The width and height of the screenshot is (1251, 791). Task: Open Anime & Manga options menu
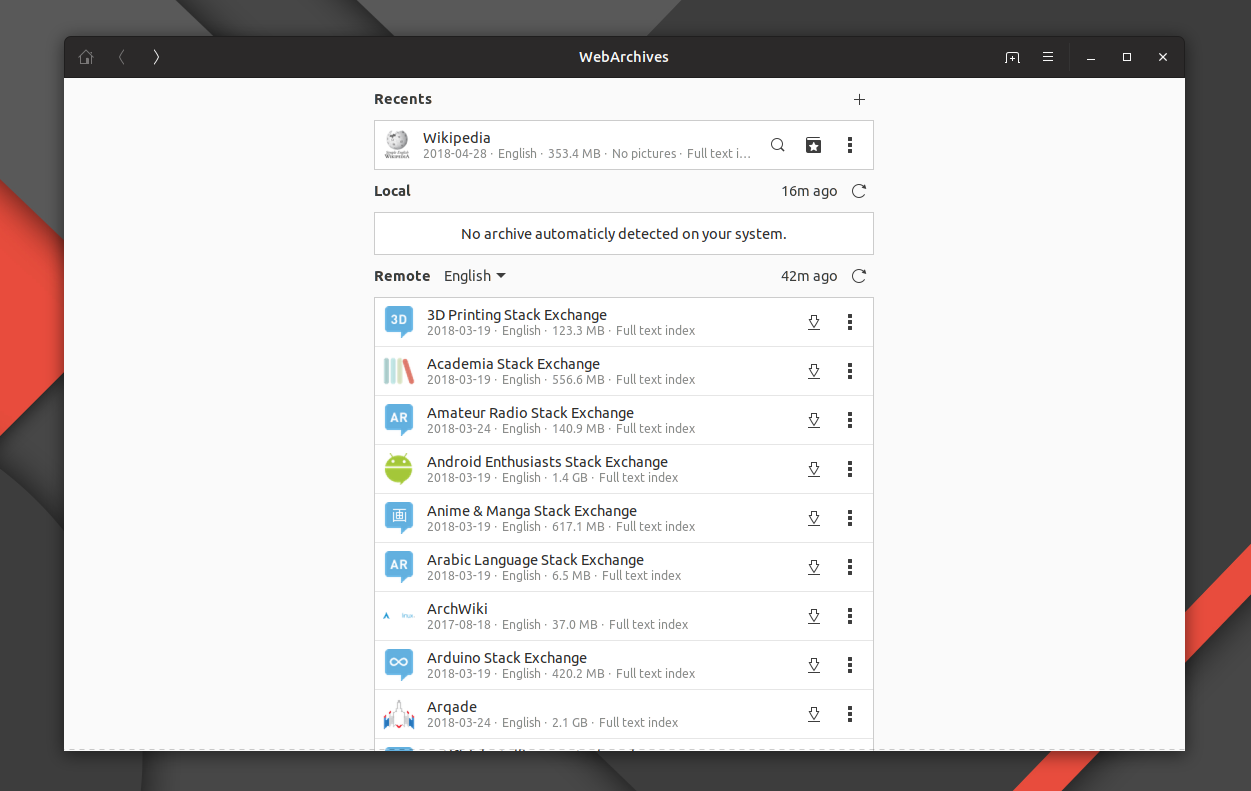pyautogui.click(x=850, y=518)
